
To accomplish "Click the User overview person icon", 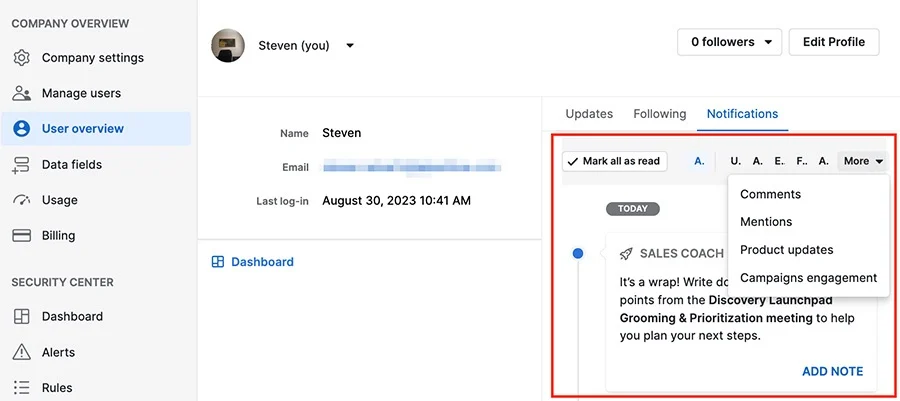I will tap(21, 129).
